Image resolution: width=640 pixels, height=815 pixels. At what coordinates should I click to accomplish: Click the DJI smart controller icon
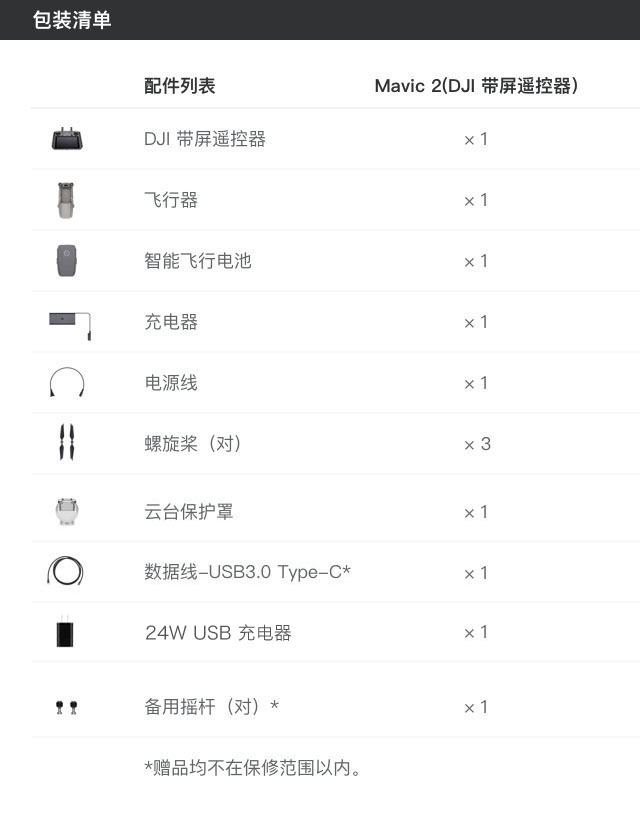[x=68, y=138]
